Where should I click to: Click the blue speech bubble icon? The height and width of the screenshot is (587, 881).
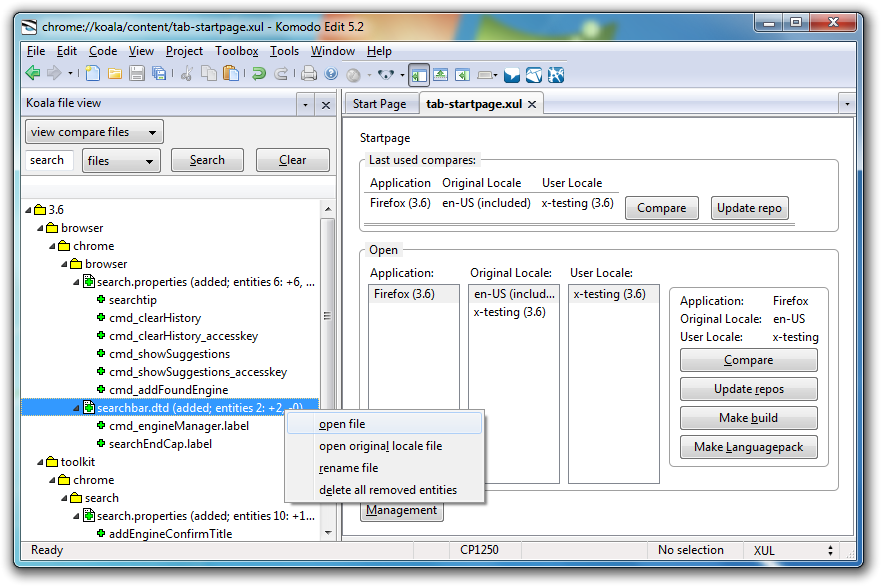tap(512, 75)
